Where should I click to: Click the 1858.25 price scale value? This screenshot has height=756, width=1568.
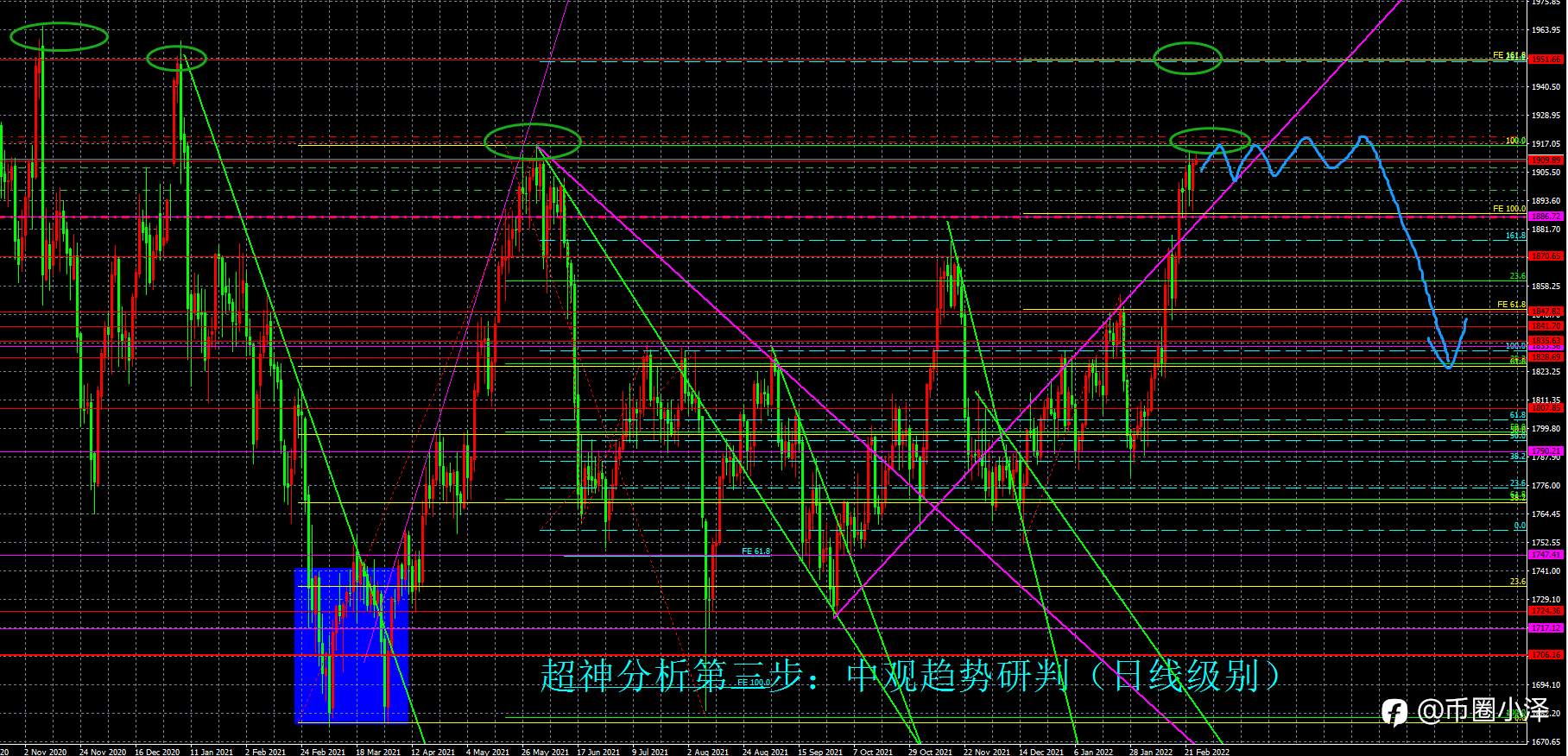[1546, 287]
